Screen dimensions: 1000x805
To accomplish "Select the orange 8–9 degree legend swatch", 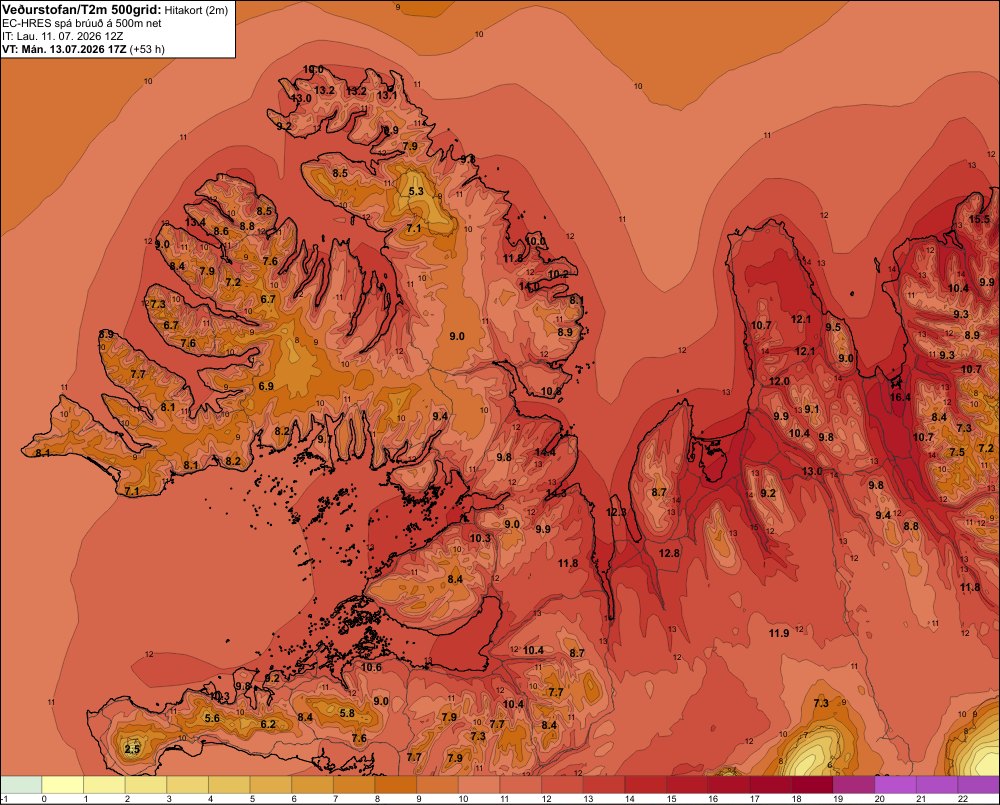I will [x=396, y=785].
